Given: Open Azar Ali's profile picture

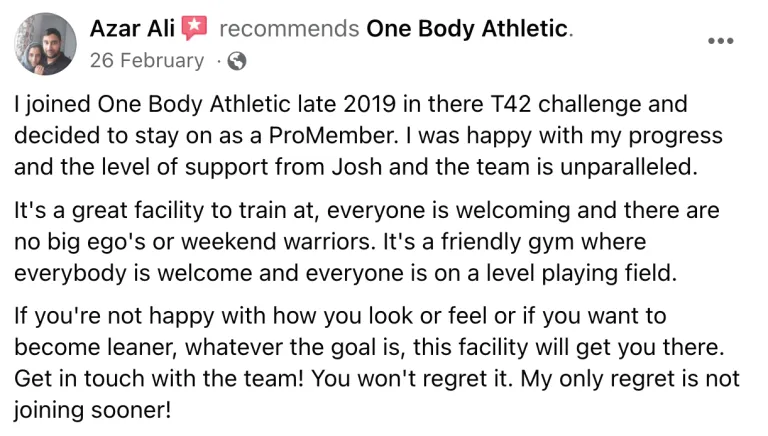Looking at the screenshot, I should click(45, 44).
